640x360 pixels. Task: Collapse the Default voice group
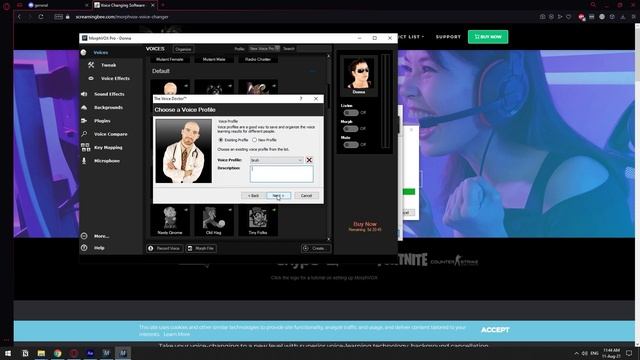click(313, 71)
